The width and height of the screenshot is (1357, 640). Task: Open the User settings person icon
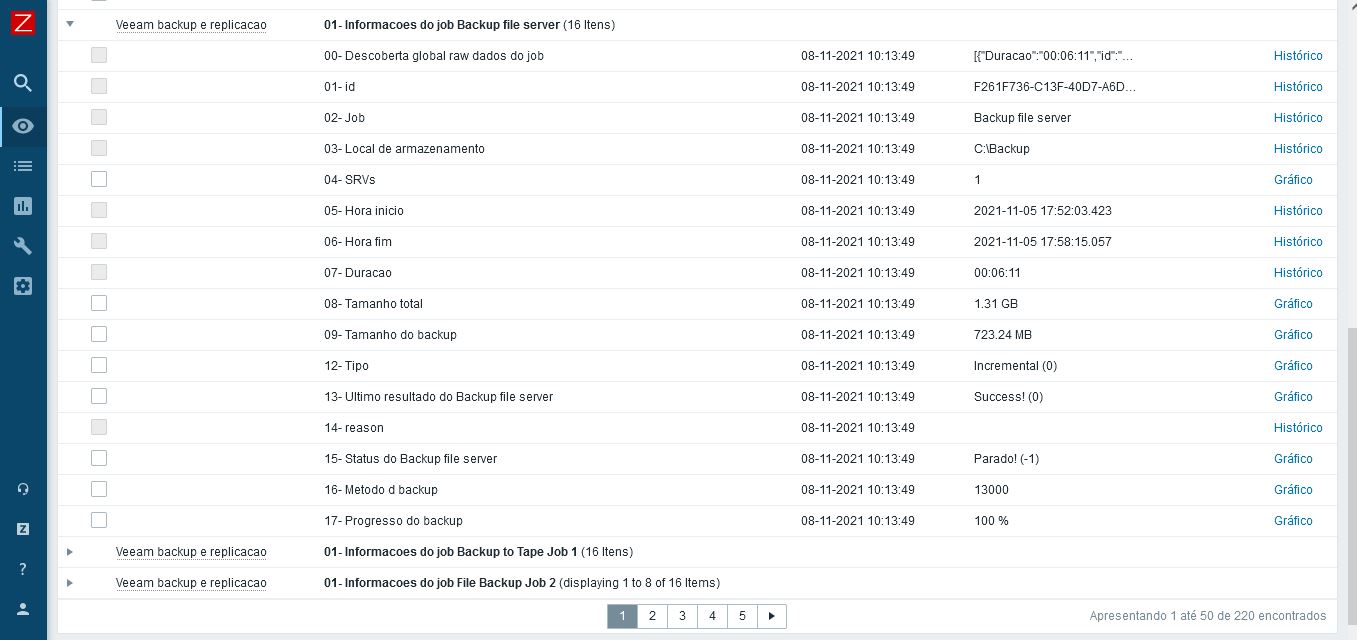pos(23,609)
